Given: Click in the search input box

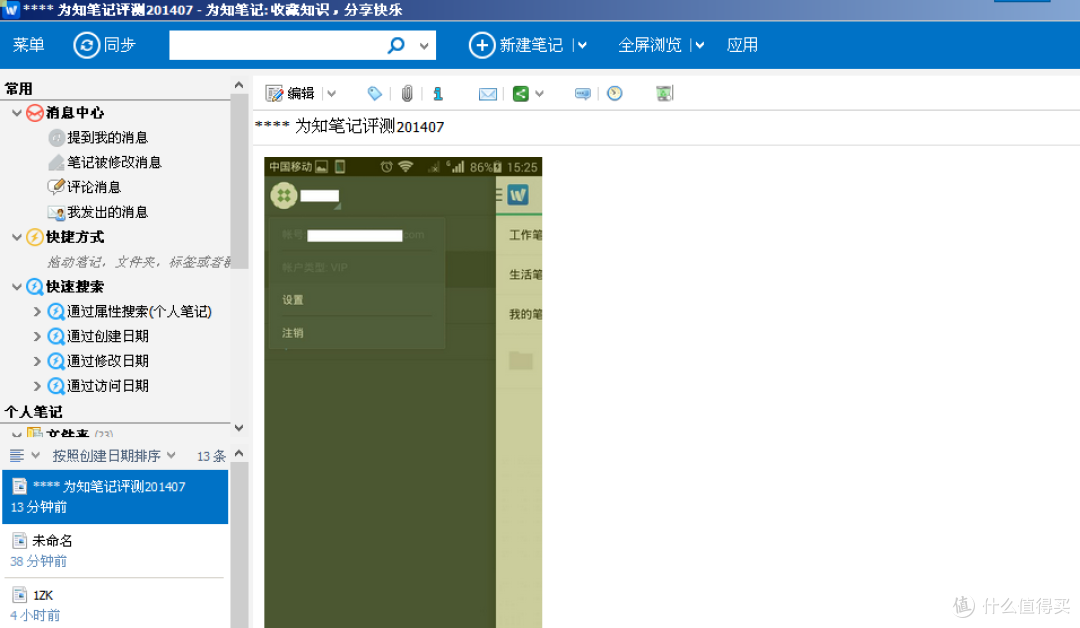Looking at the screenshot, I should pyautogui.click(x=277, y=45).
